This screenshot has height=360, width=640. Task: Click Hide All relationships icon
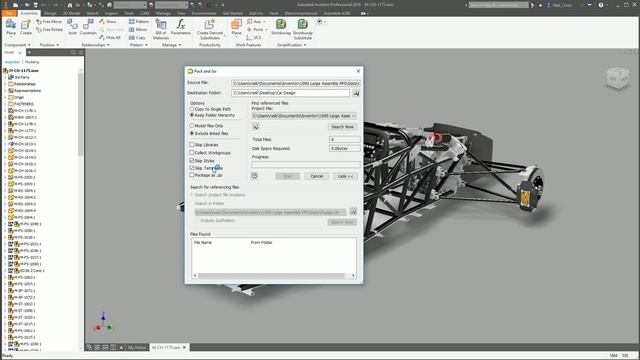tap(110, 38)
